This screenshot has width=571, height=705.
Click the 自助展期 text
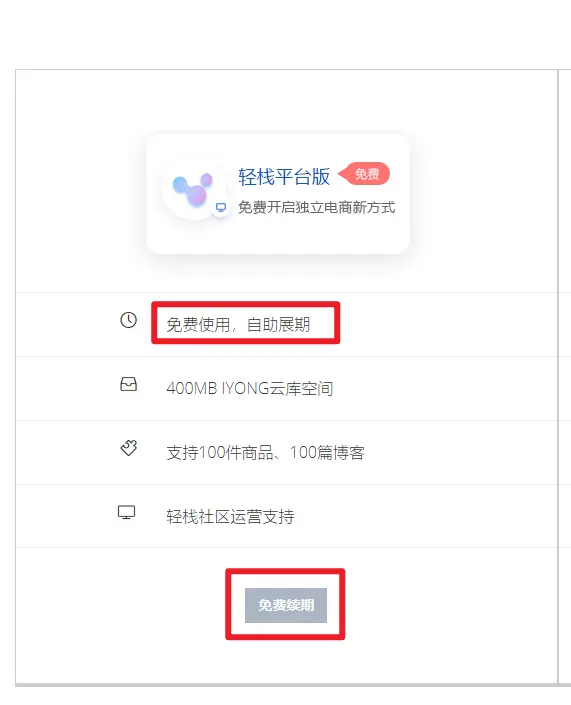pyautogui.click(x=278, y=324)
